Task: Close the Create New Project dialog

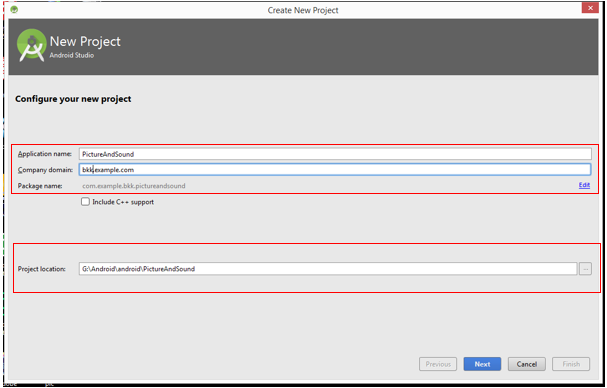Action: (590, 8)
